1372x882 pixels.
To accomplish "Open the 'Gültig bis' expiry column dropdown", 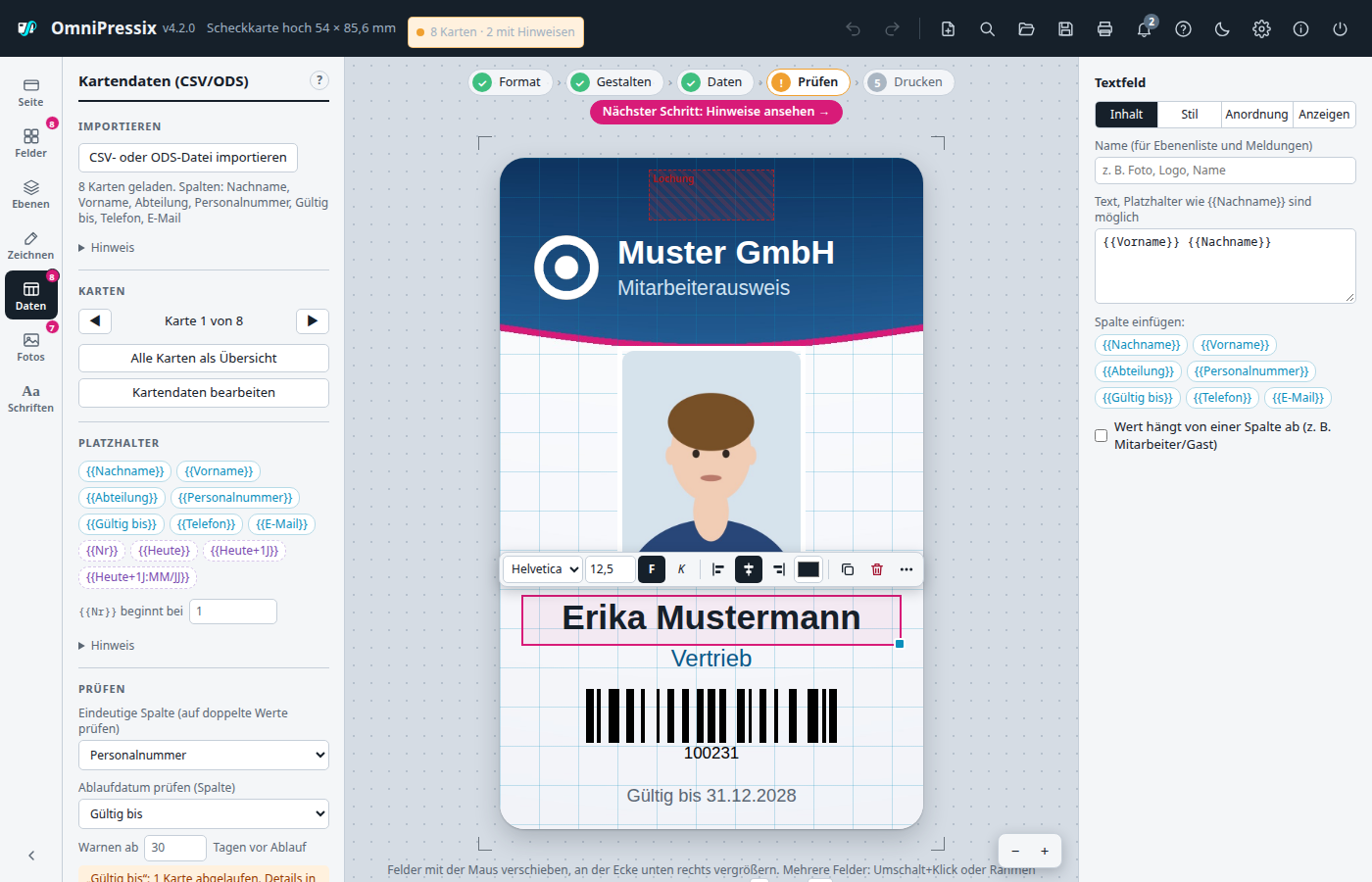I will tap(204, 814).
